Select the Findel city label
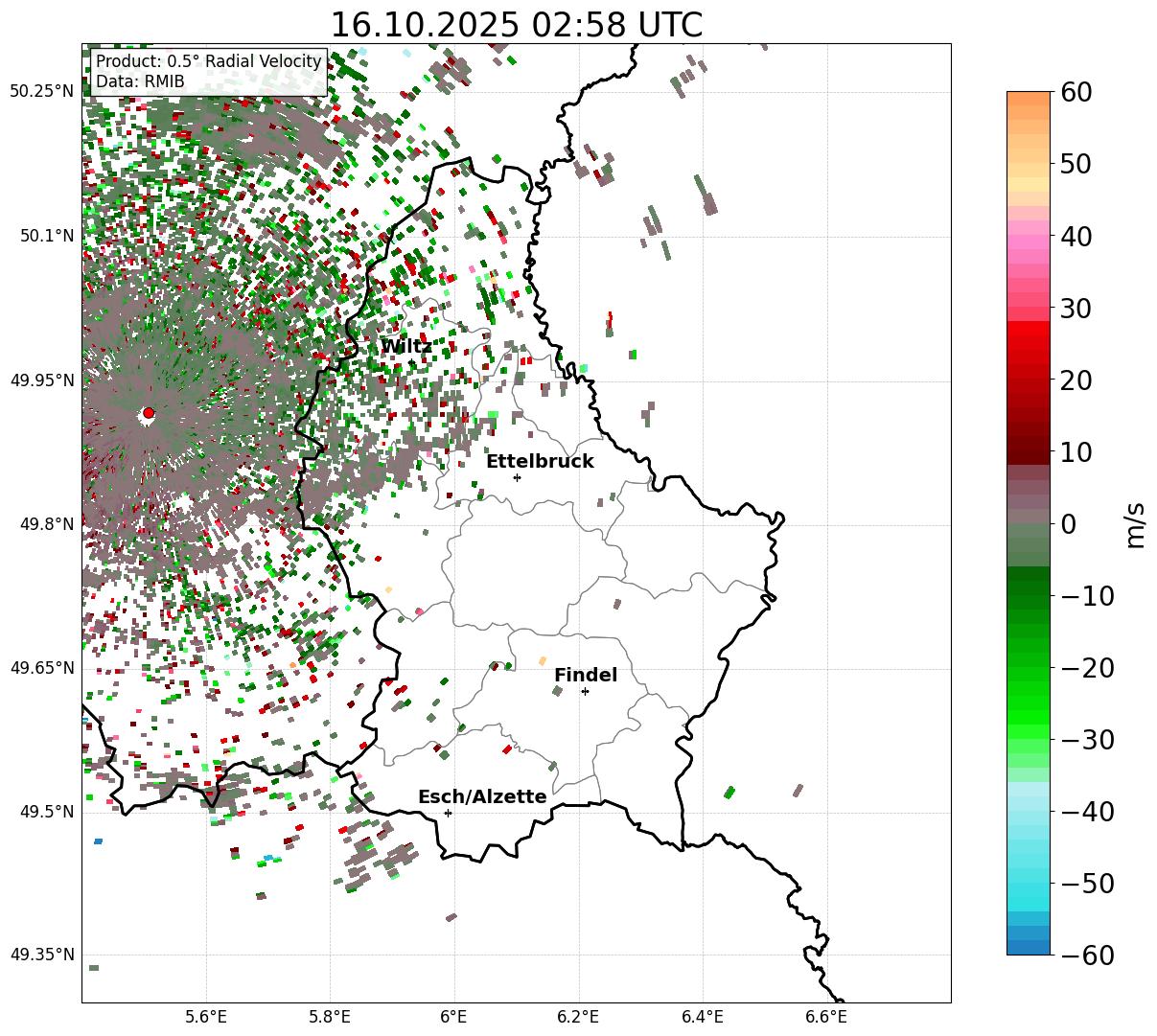Image resolution: width=1157 pixels, height=1036 pixels. click(x=586, y=676)
